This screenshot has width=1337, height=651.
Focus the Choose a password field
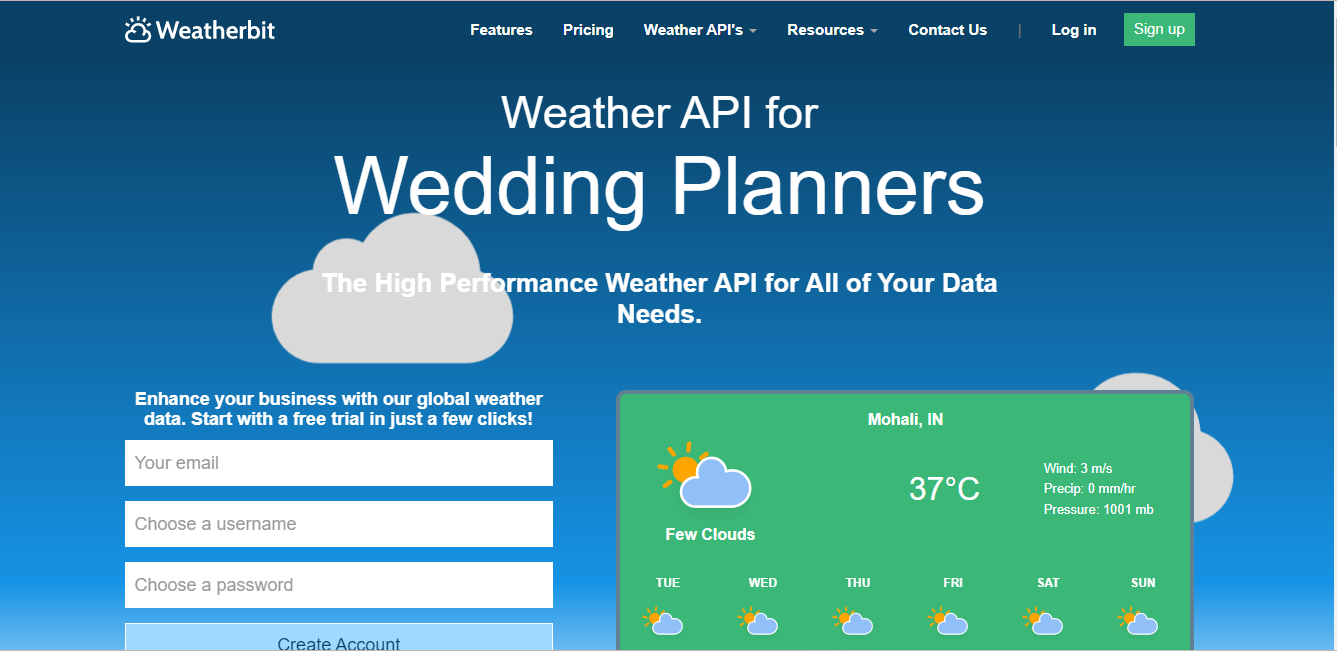pyautogui.click(x=339, y=585)
